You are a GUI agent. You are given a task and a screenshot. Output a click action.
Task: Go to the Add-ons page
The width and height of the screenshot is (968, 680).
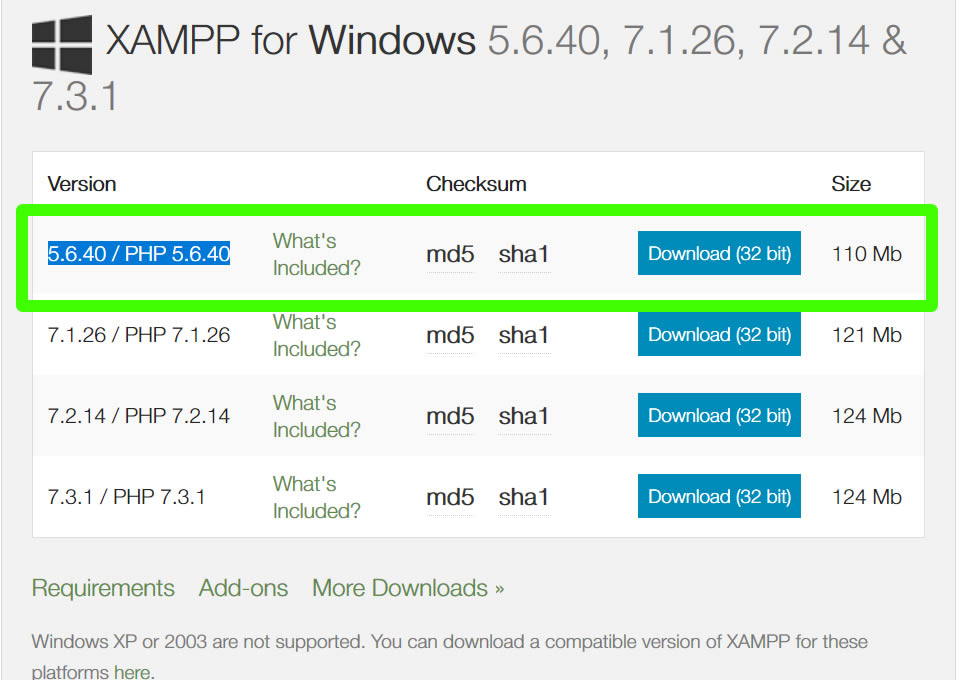(x=243, y=588)
